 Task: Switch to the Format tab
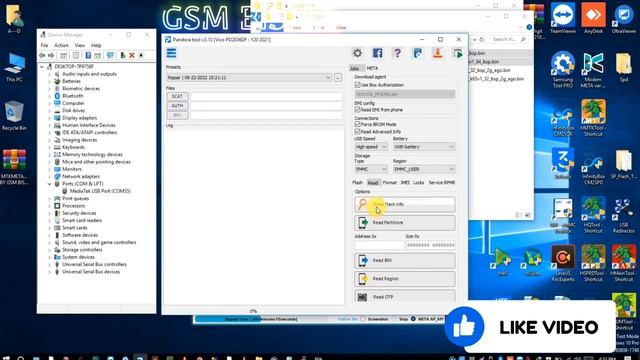click(390, 182)
